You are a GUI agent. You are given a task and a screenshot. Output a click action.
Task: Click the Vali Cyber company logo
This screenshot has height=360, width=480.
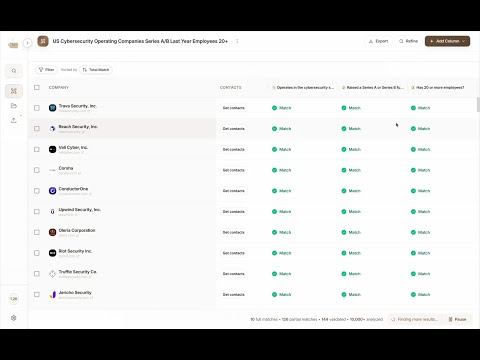click(x=52, y=149)
